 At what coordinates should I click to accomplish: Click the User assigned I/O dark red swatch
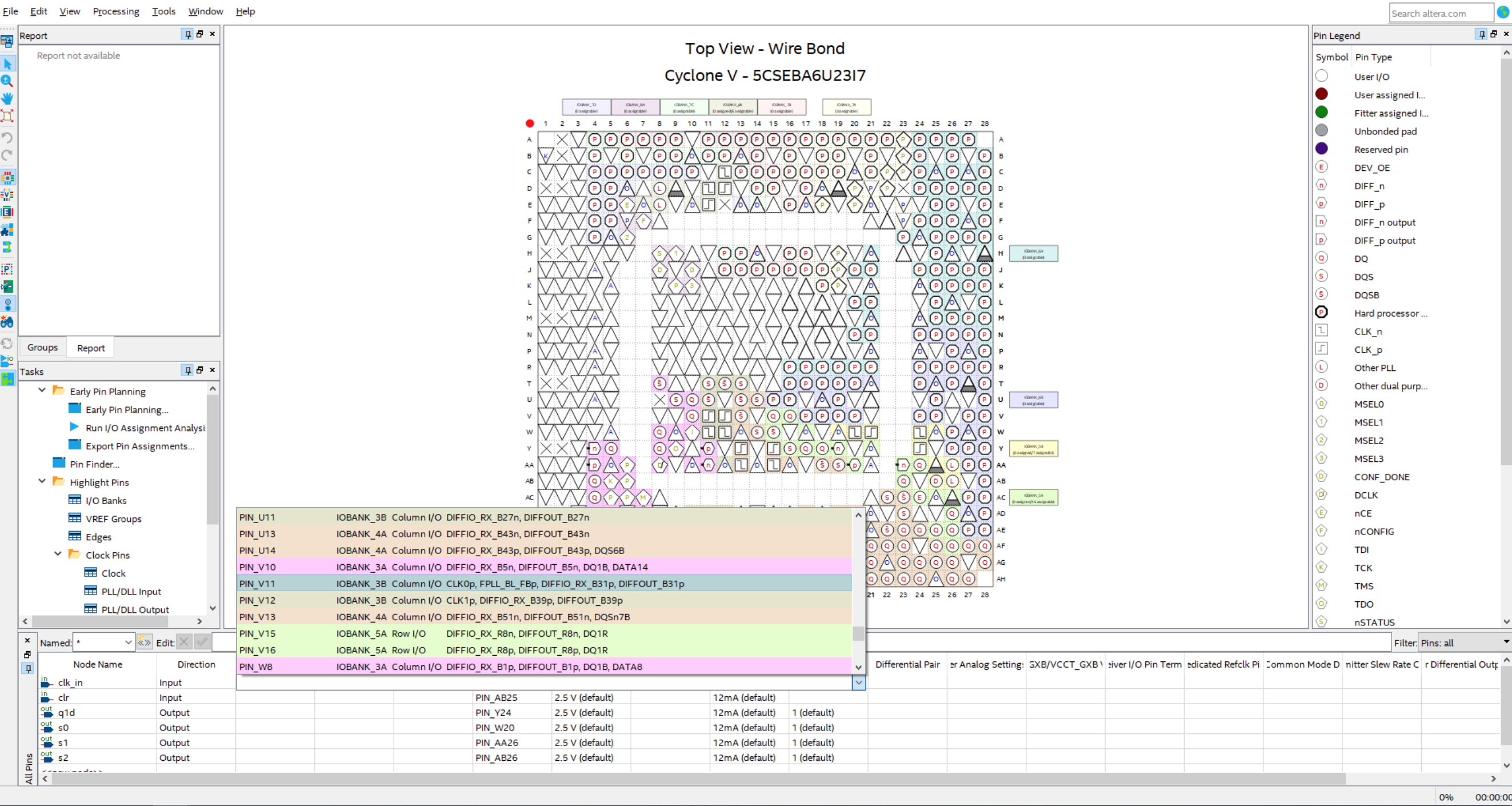[1321, 94]
